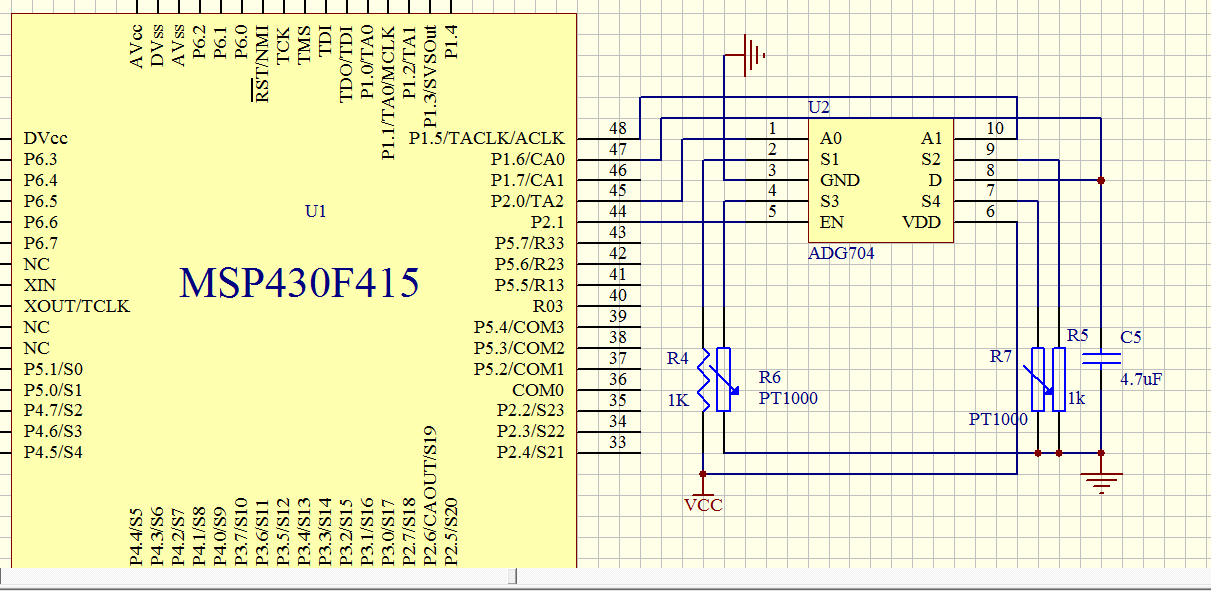The width and height of the screenshot is (1211, 591).
Task: Click the S4 pin name on U2
Action: tap(931, 201)
